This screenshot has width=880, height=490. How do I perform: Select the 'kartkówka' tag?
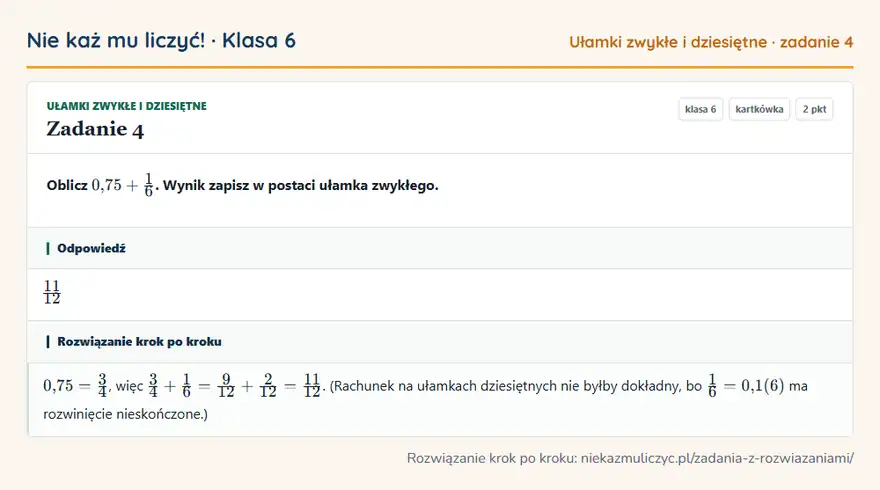point(759,109)
